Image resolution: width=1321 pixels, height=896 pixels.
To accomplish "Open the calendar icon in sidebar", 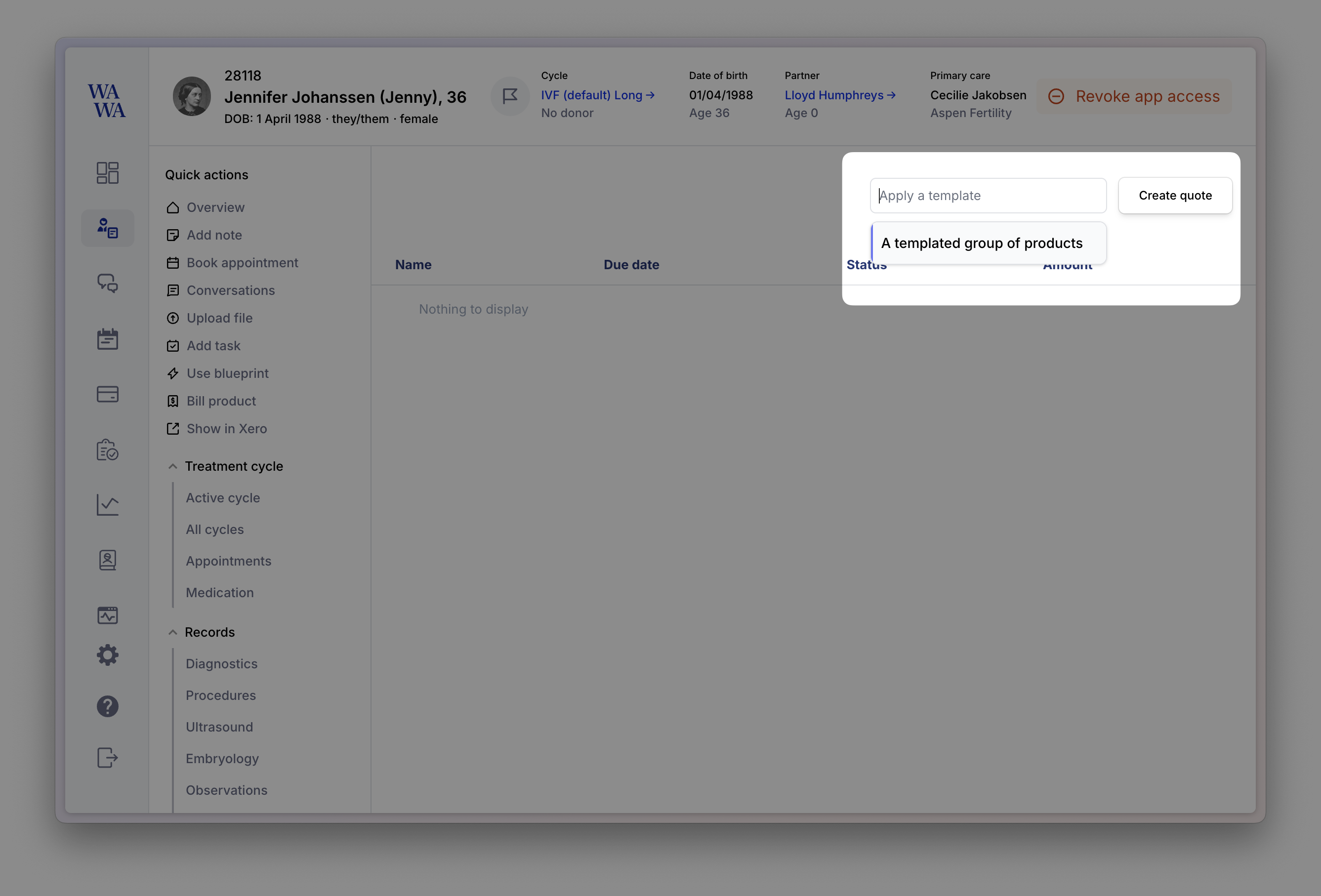I will tap(107, 339).
